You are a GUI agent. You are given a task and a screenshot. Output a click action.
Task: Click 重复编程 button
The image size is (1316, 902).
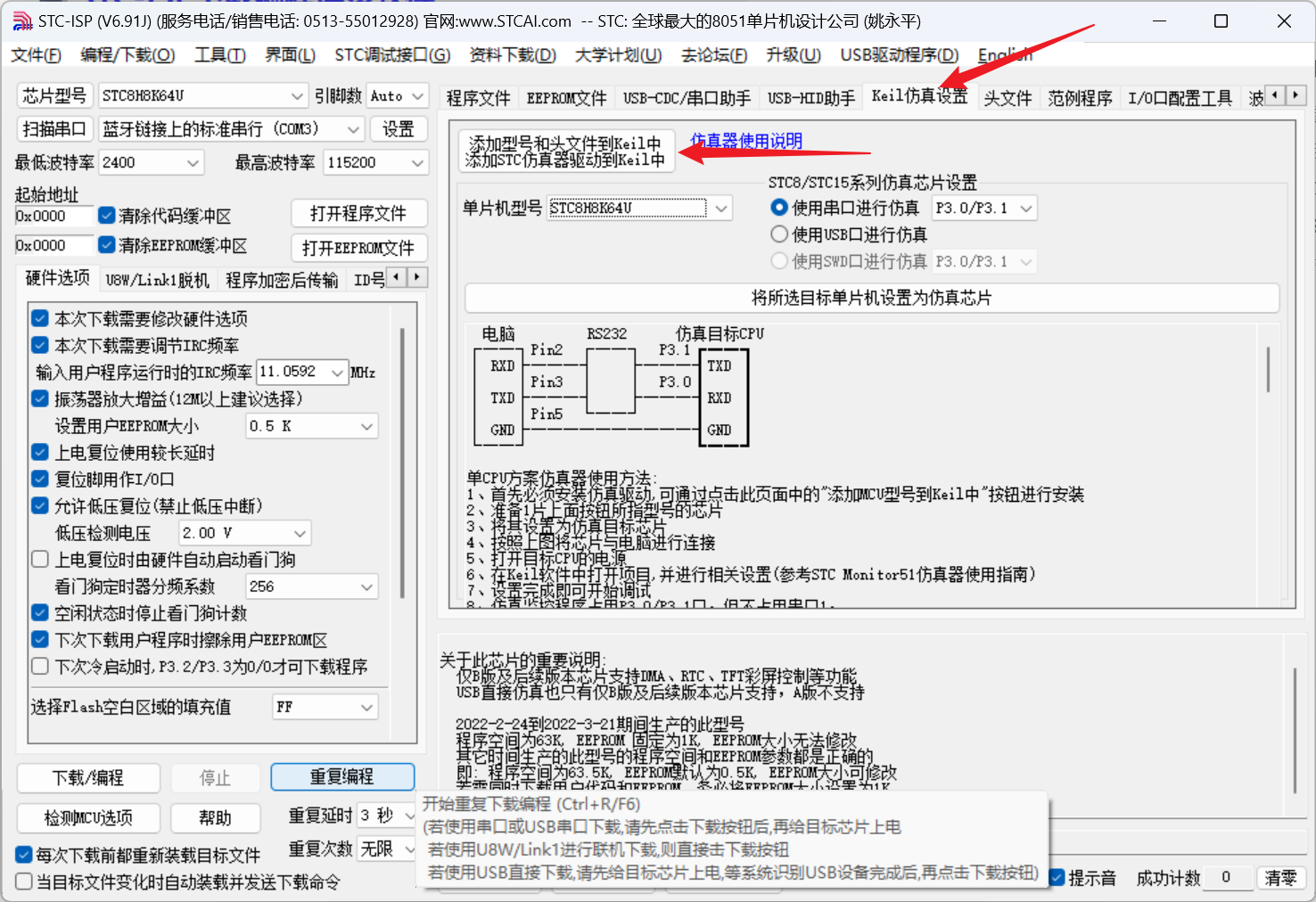[342, 777]
